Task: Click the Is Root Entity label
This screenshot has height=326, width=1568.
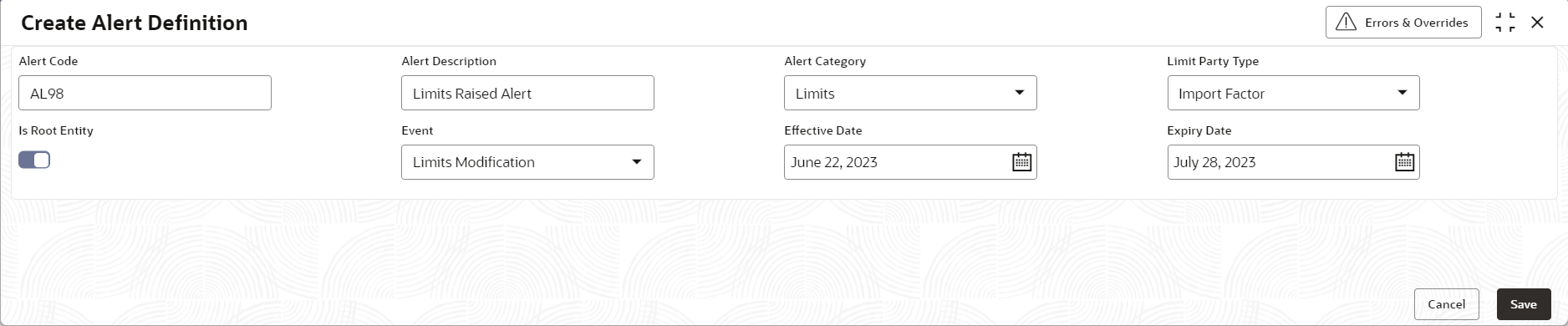Action: coord(56,130)
